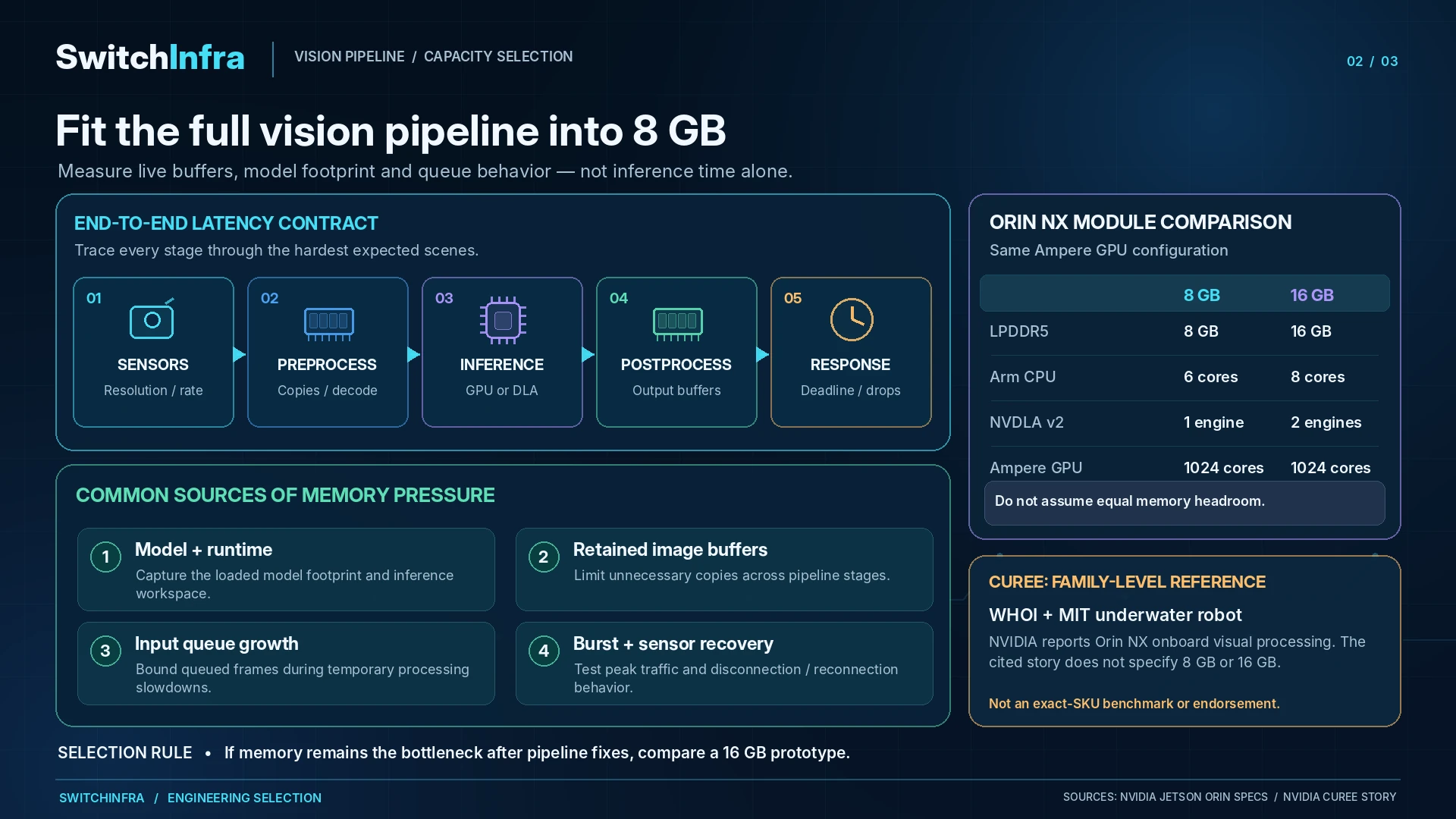This screenshot has width=1456, height=819.
Task: Click the LPDDR5 row label
Action: point(1018,331)
